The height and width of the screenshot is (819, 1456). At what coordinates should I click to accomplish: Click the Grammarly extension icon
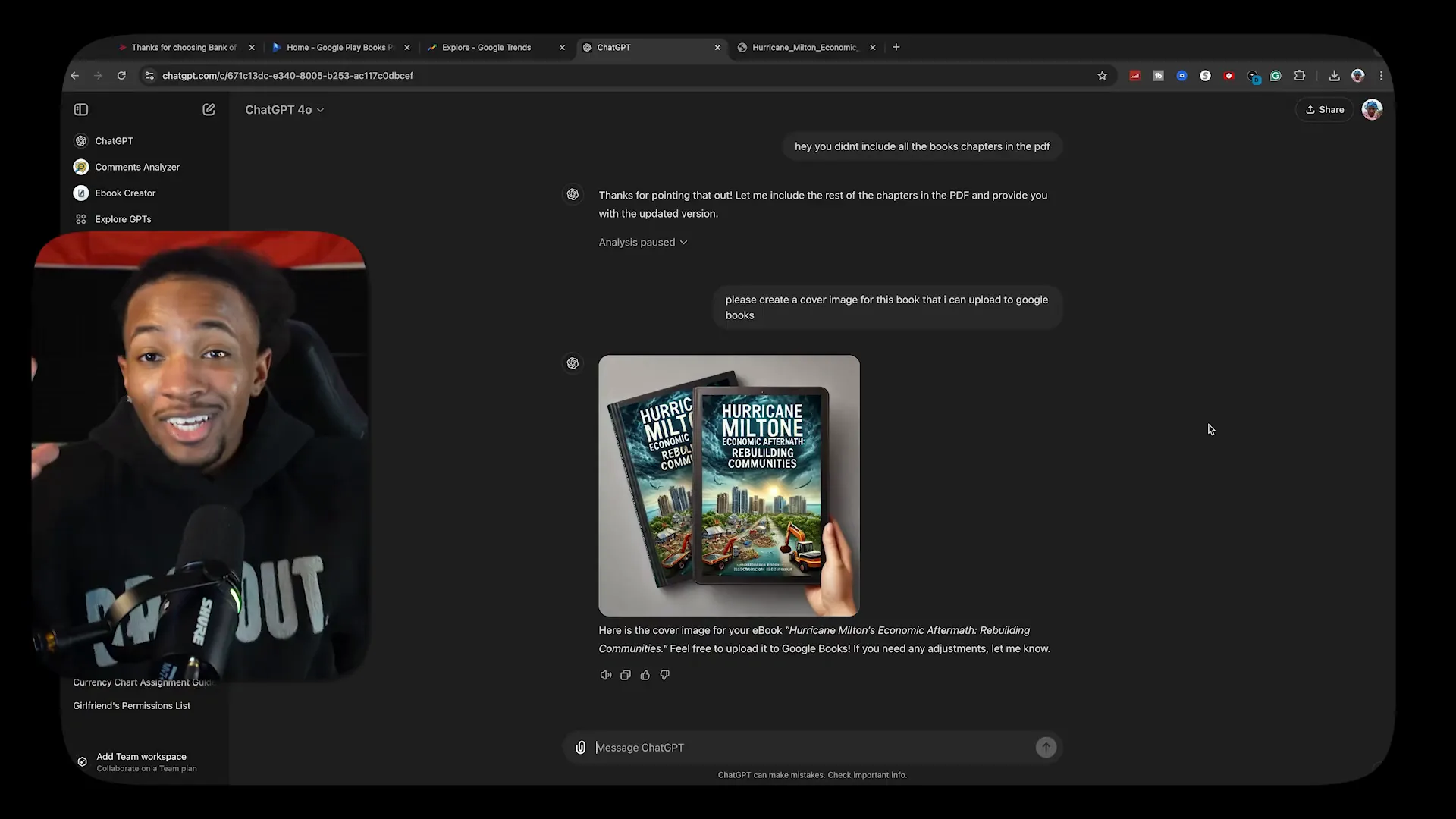click(1276, 76)
